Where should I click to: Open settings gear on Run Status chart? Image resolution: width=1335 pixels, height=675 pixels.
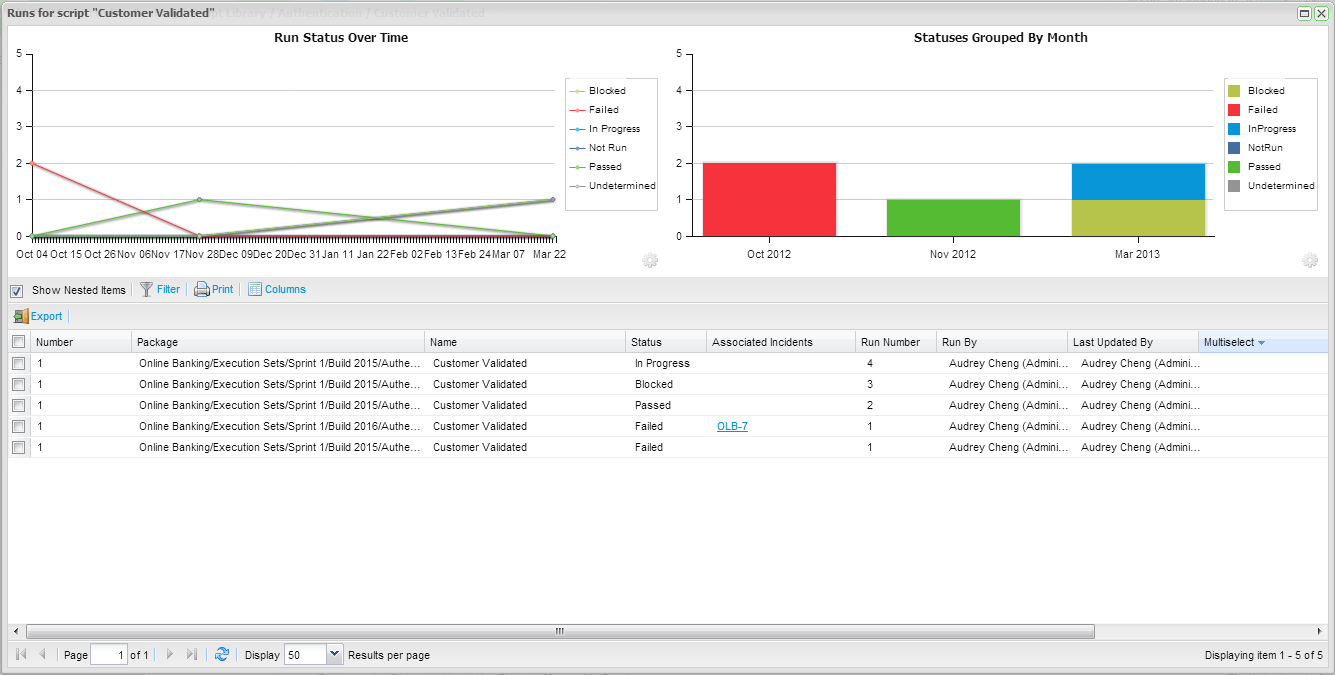650,261
